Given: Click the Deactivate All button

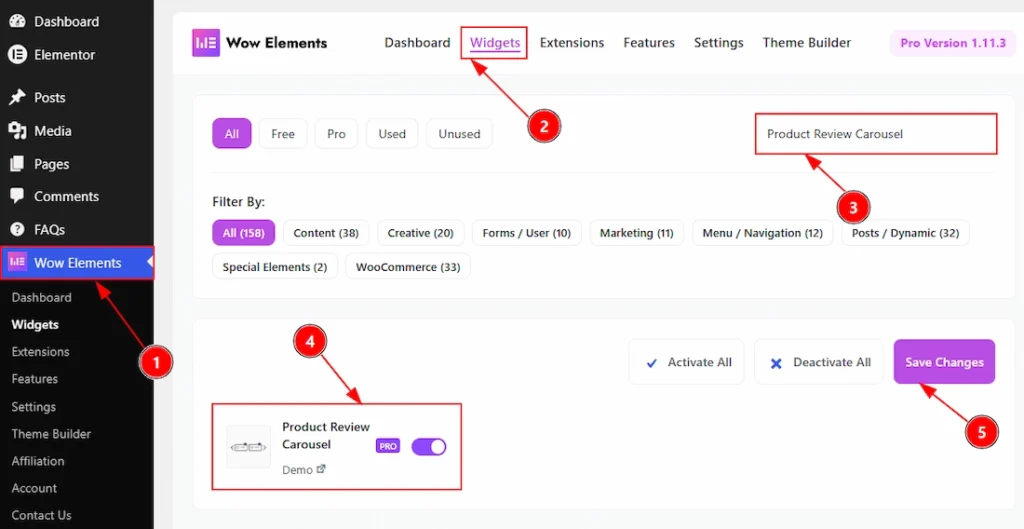Looking at the screenshot, I should (x=818, y=362).
